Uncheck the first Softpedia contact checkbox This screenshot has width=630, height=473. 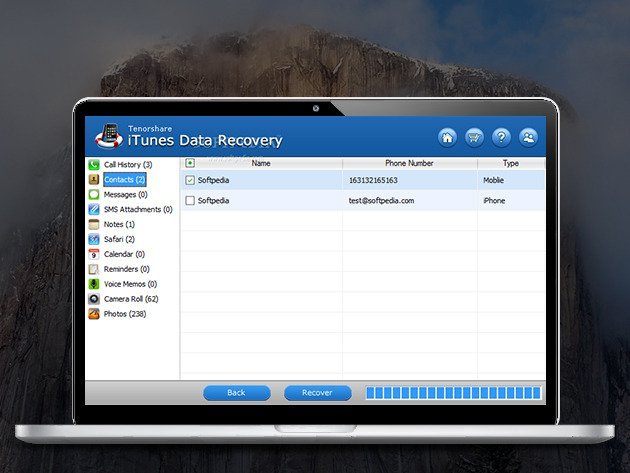click(190, 180)
